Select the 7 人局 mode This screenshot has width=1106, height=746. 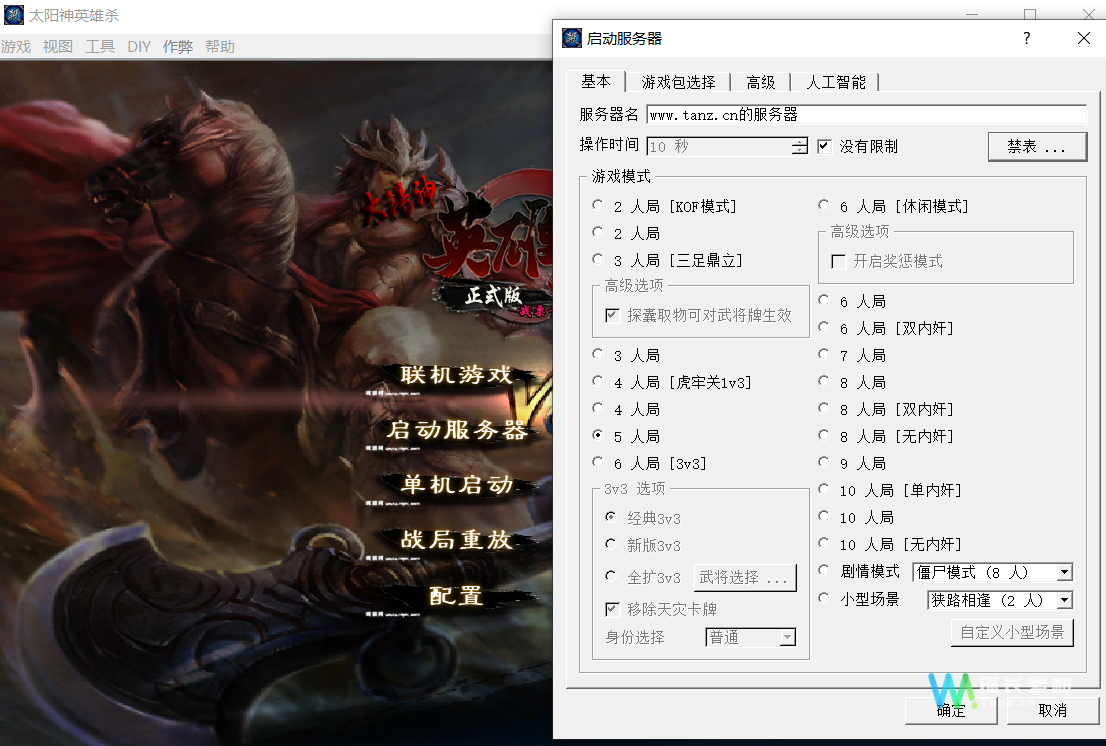point(824,354)
